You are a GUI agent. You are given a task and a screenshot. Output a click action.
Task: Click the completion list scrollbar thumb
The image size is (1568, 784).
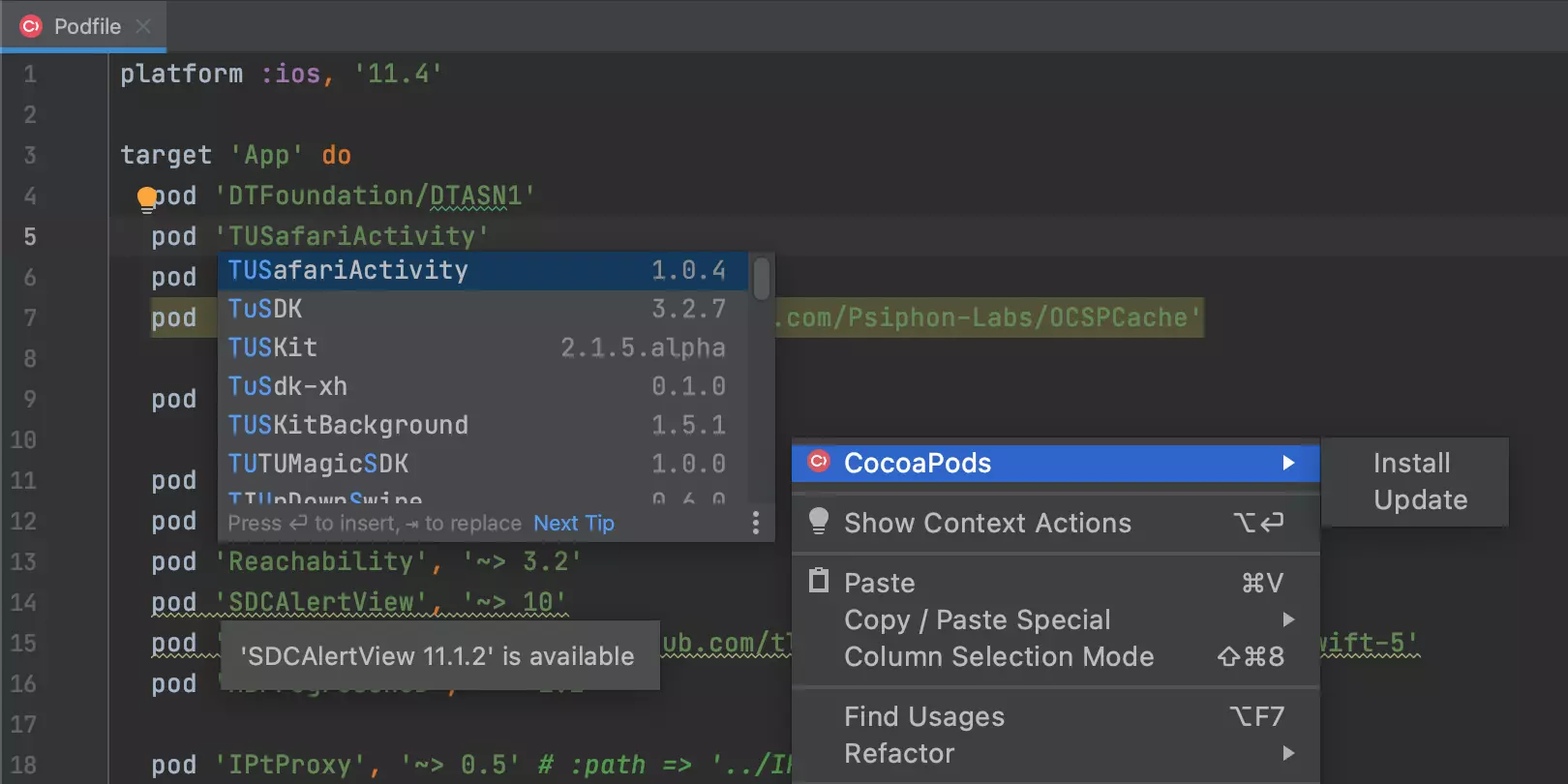pos(762,279)
